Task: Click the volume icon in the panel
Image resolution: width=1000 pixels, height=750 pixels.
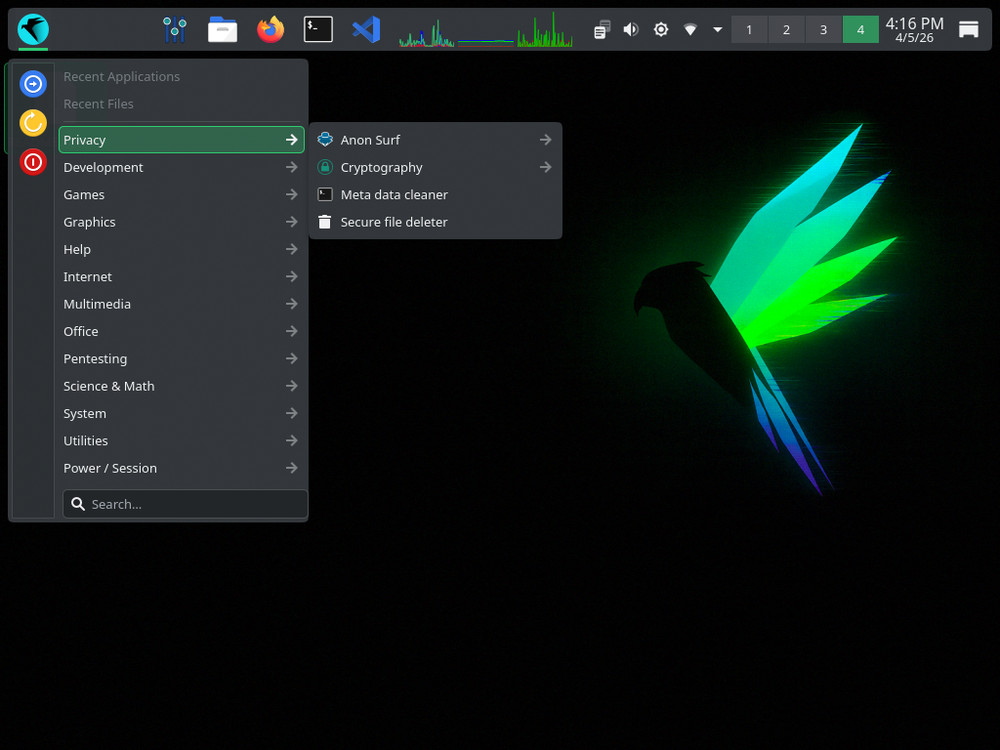Action: (630, 29)
